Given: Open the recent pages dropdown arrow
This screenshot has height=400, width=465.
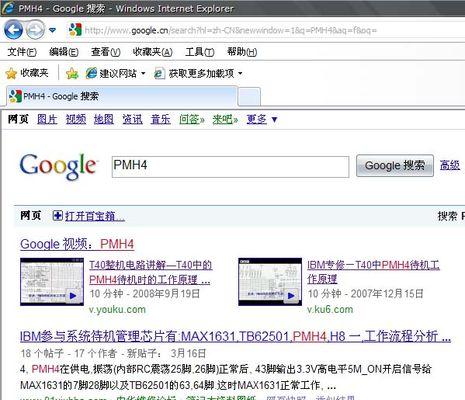Looking at the screenshot, I should [x=52, y=30].
